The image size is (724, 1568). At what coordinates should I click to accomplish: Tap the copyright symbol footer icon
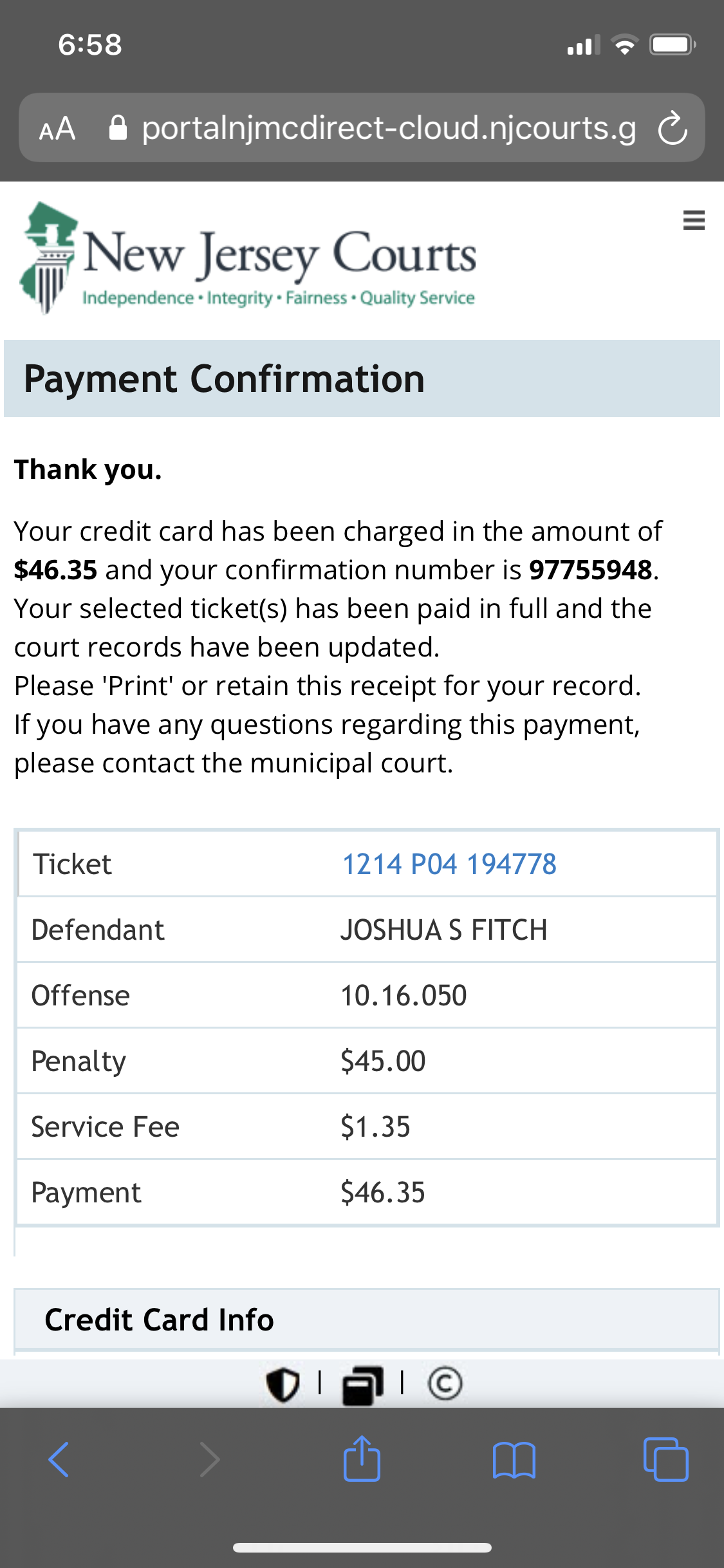[445, 1383]
